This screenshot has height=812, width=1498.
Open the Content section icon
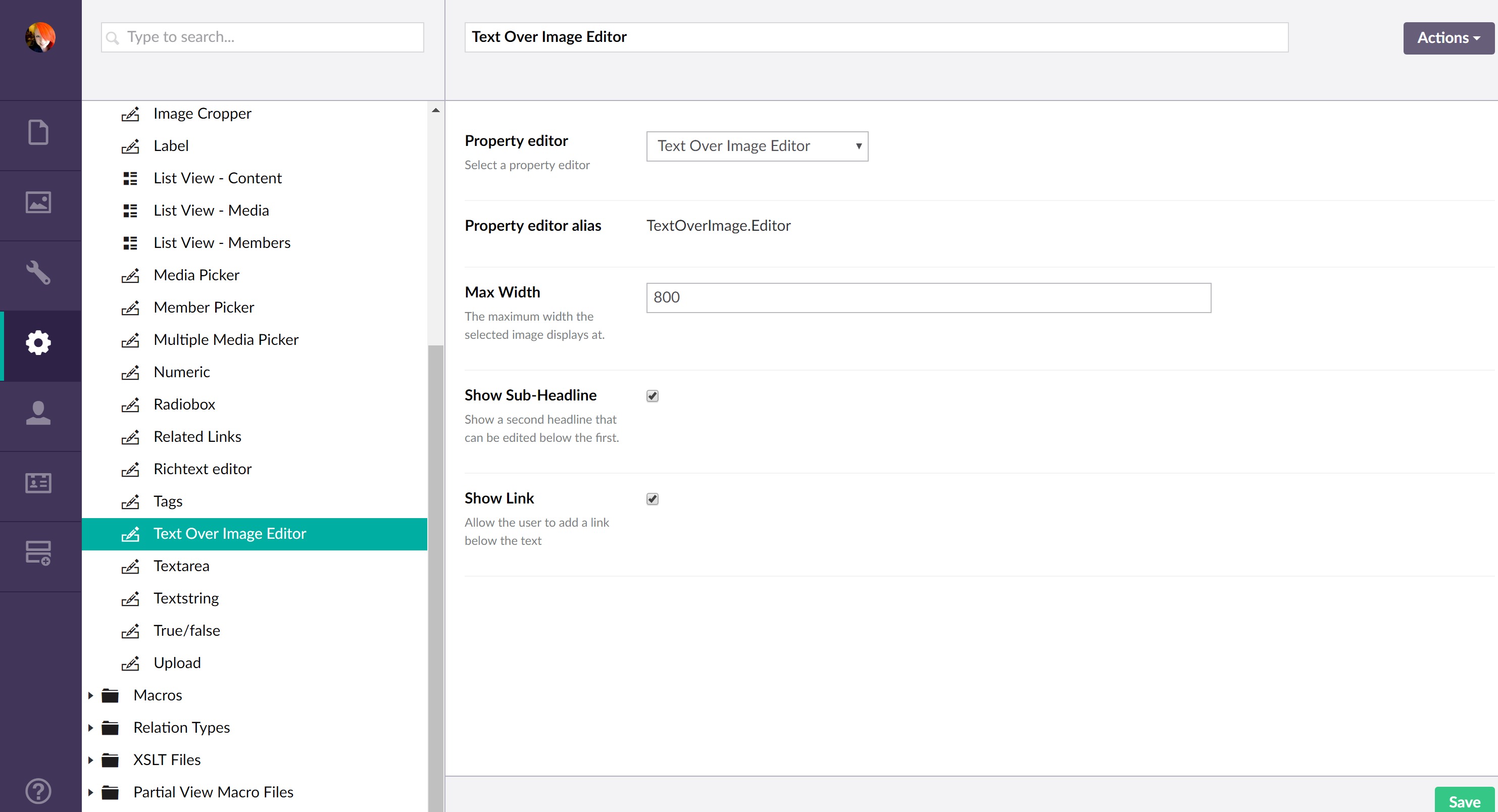coord(38,132)
